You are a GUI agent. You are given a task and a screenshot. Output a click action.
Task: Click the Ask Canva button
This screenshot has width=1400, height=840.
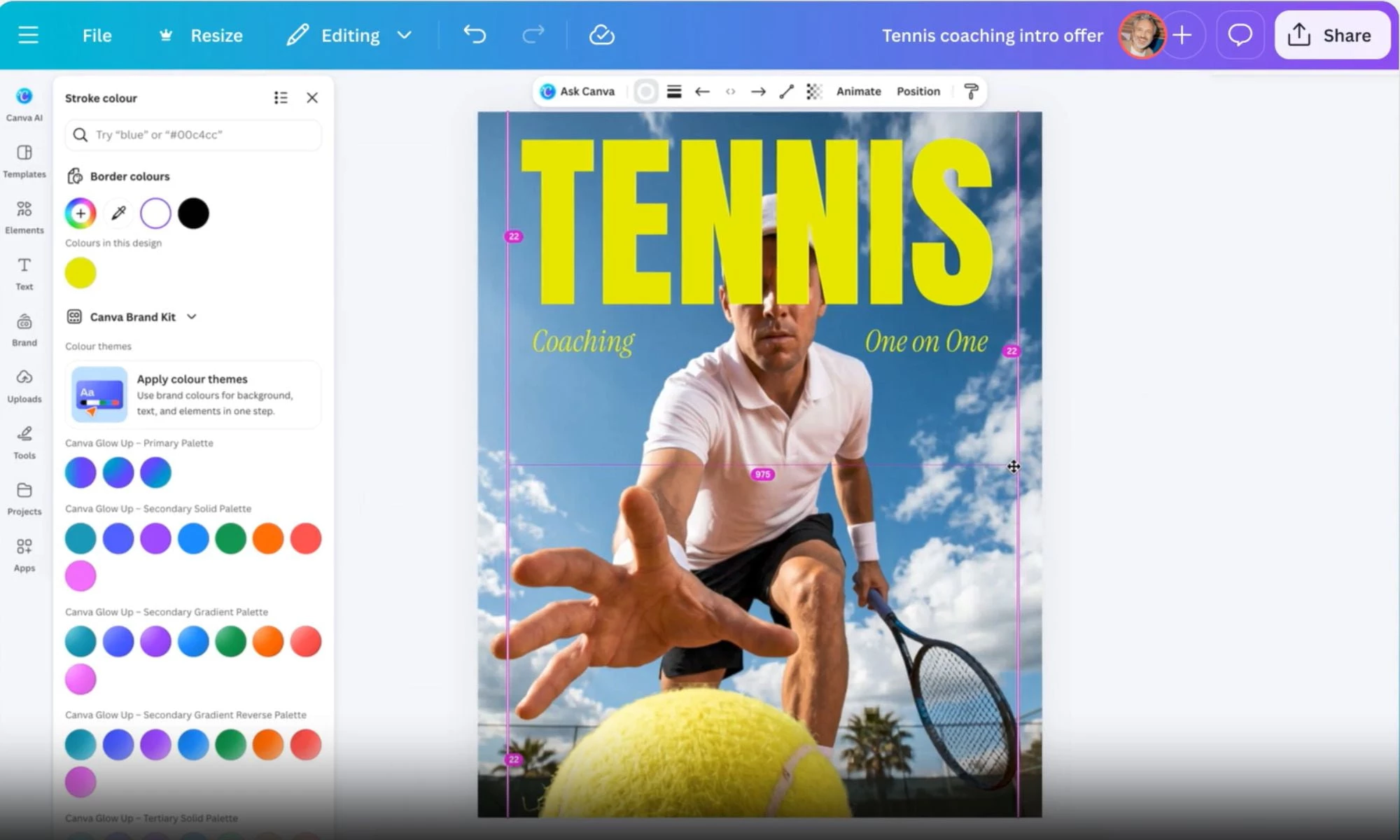click(577, 91)
